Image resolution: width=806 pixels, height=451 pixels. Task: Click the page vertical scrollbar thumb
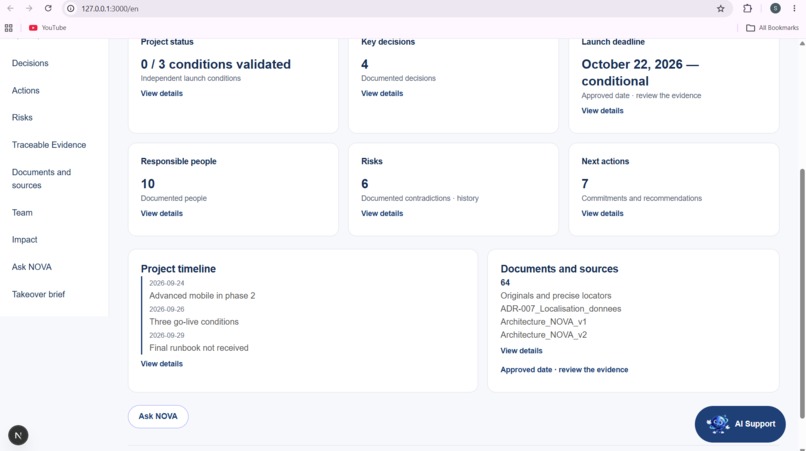[802, 293]
